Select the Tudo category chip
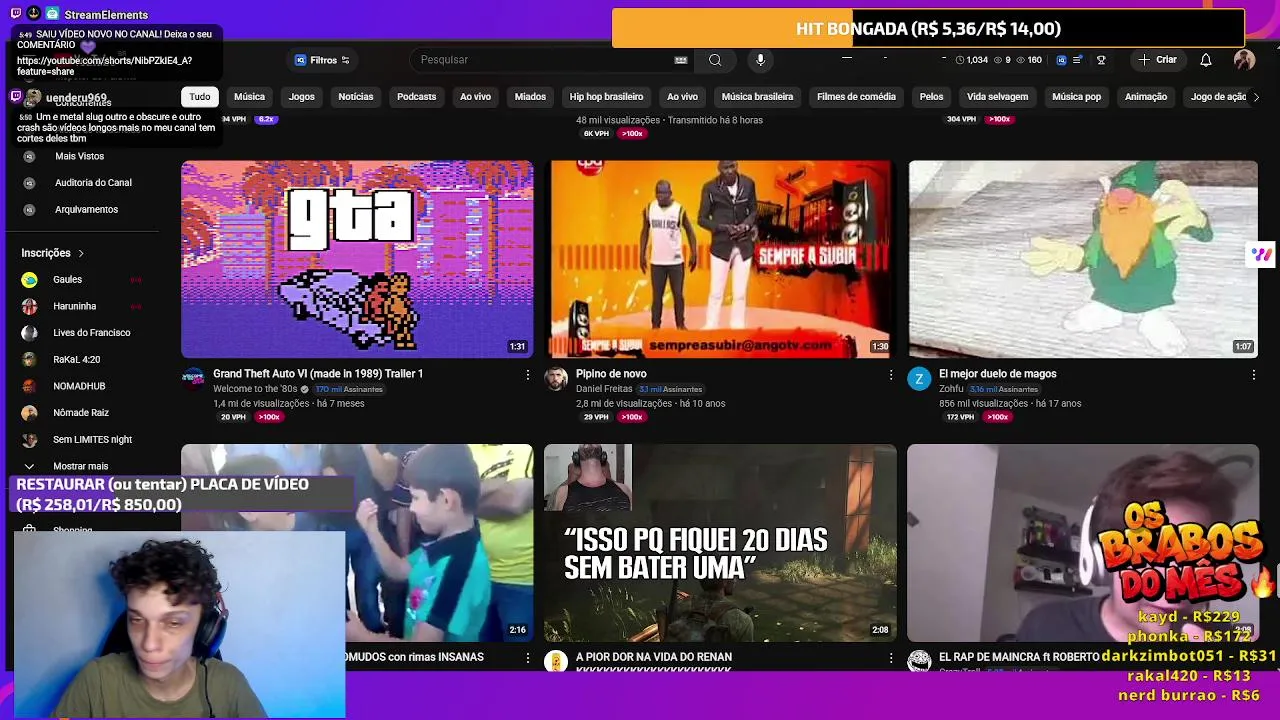The height and width of the screenshot is (720, 1280). coord(200,97)
